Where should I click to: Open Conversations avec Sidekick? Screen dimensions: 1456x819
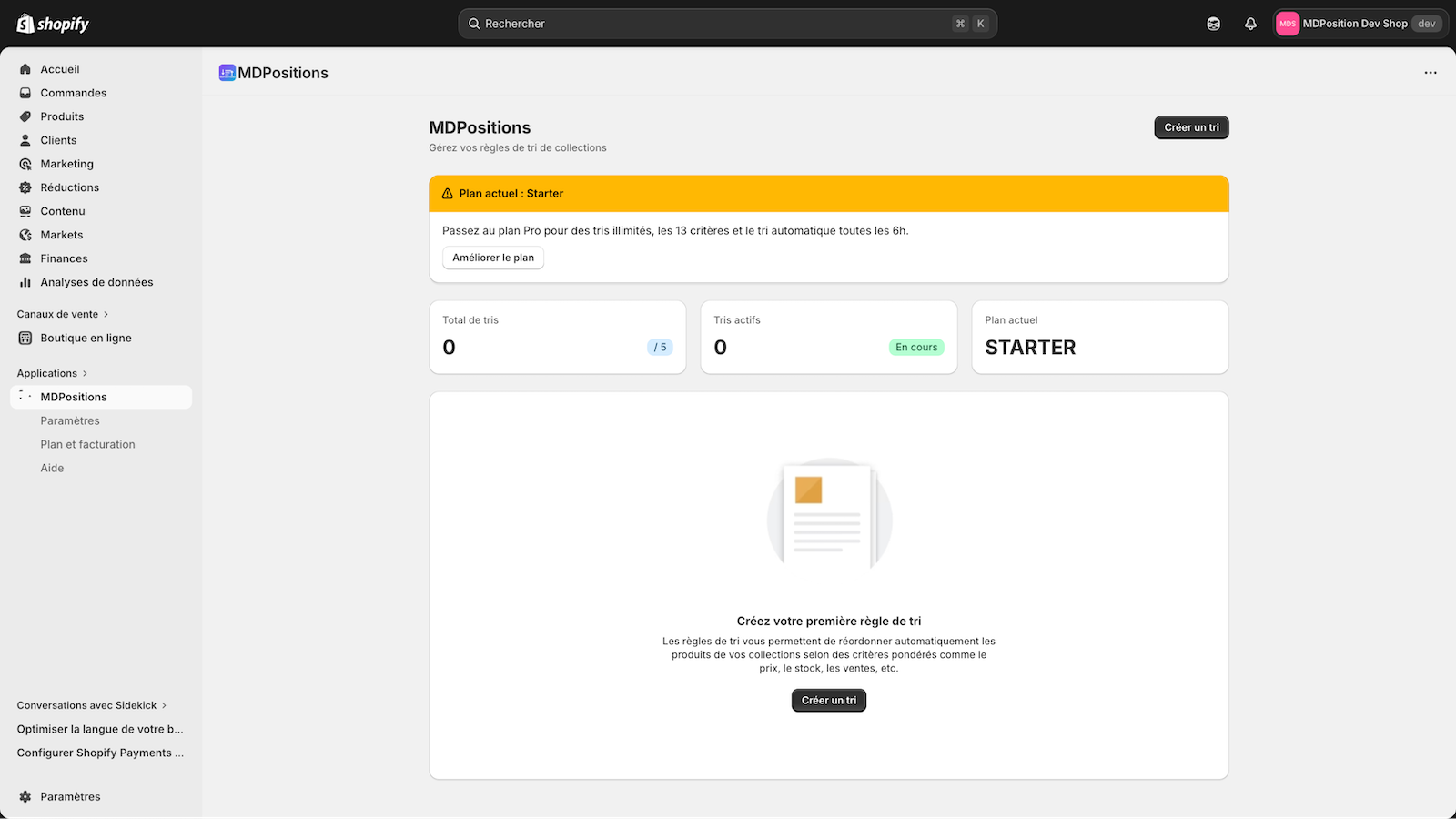pyautogui.click(x=87, y=704)
